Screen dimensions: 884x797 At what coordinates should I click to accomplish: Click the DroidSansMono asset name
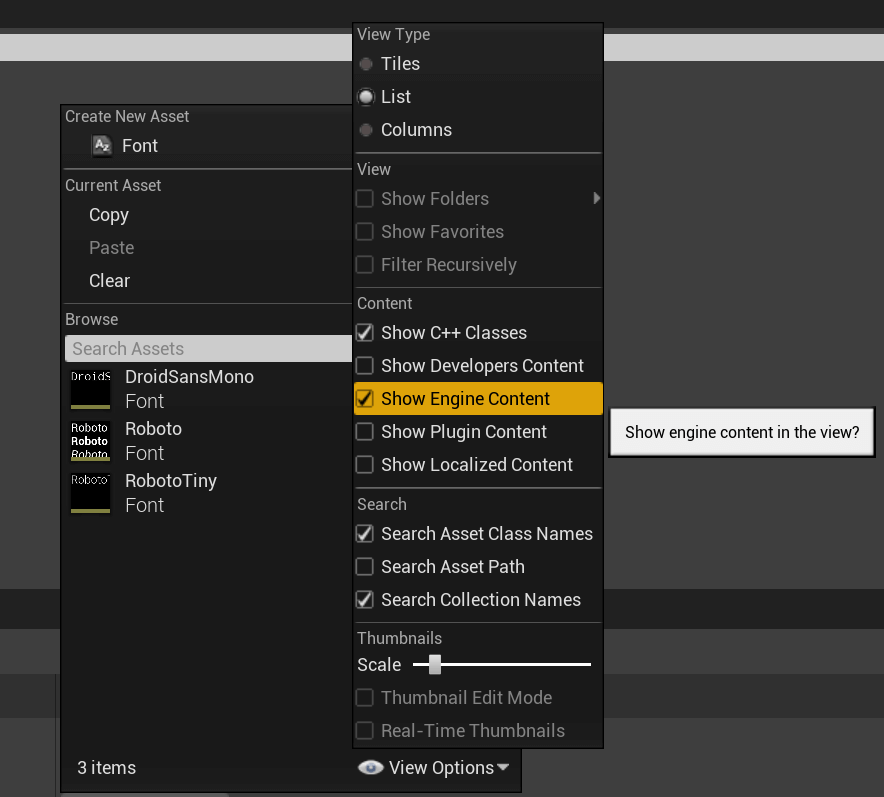point(189,377)
